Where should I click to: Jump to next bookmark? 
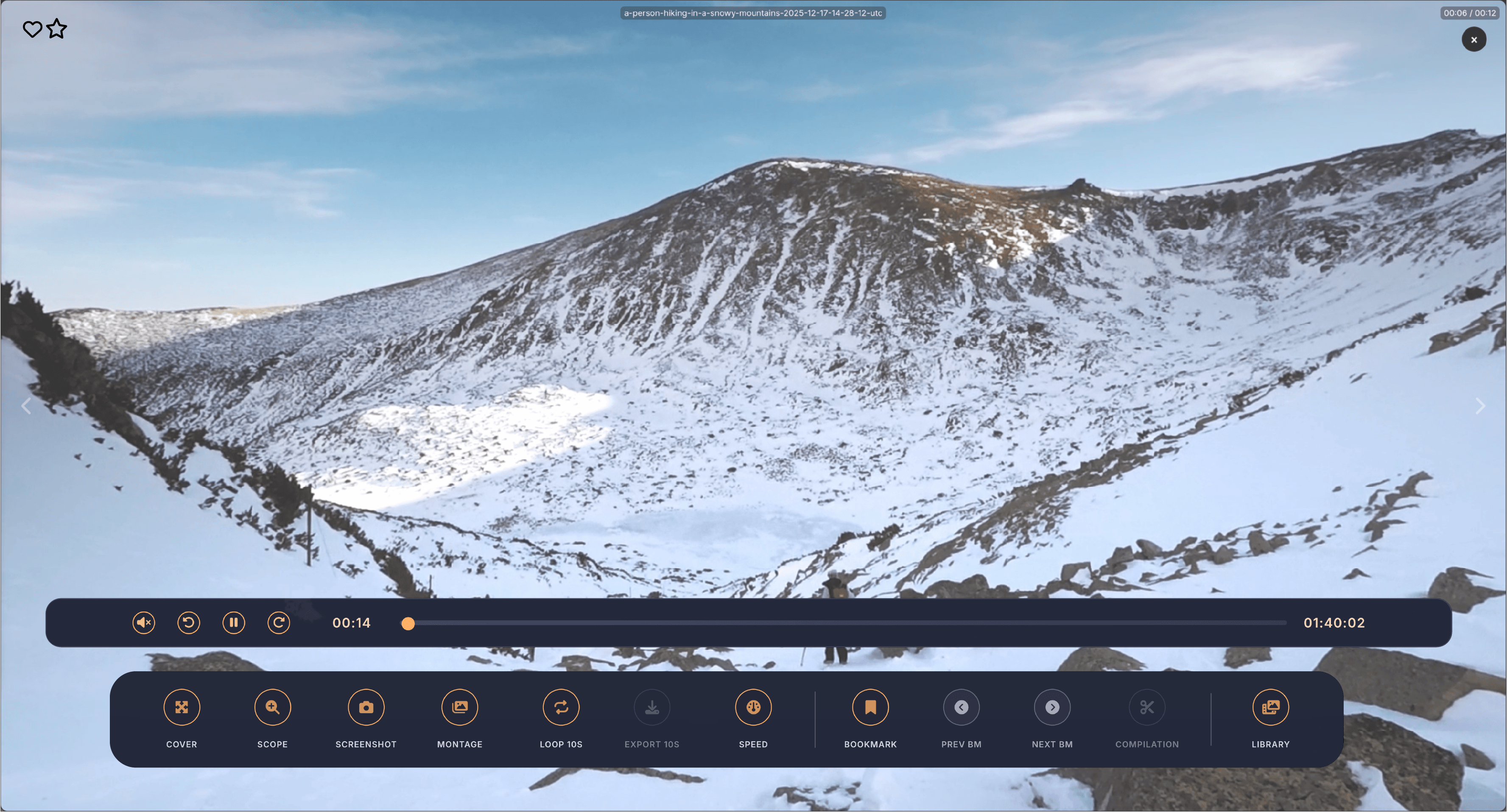pos(1052,707)
